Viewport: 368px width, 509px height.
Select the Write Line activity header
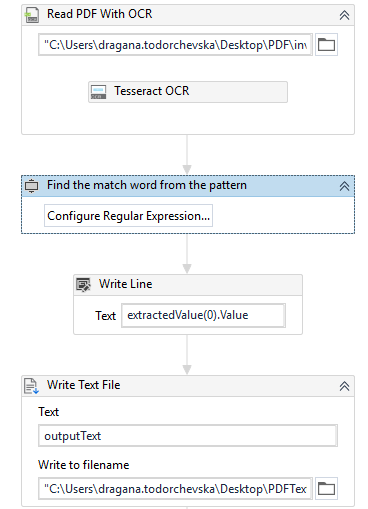(x=188, y=285)
